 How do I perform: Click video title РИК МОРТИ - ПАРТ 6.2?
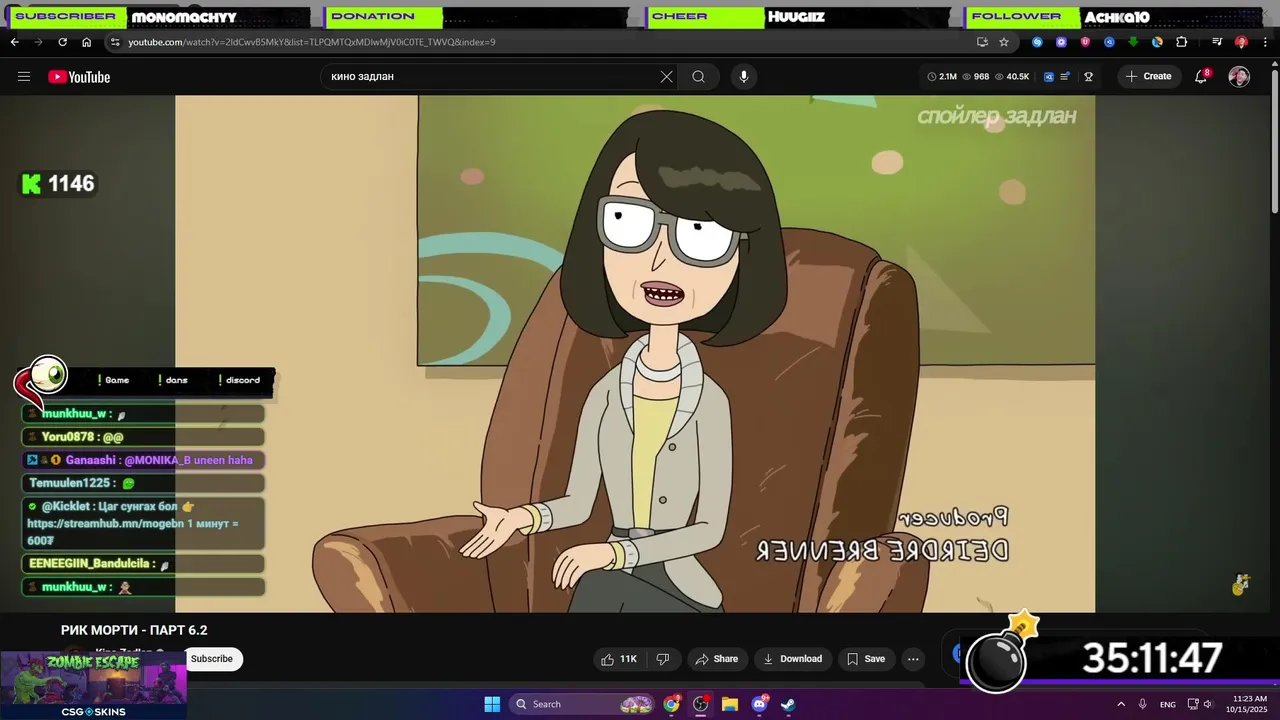click(134, 630)
